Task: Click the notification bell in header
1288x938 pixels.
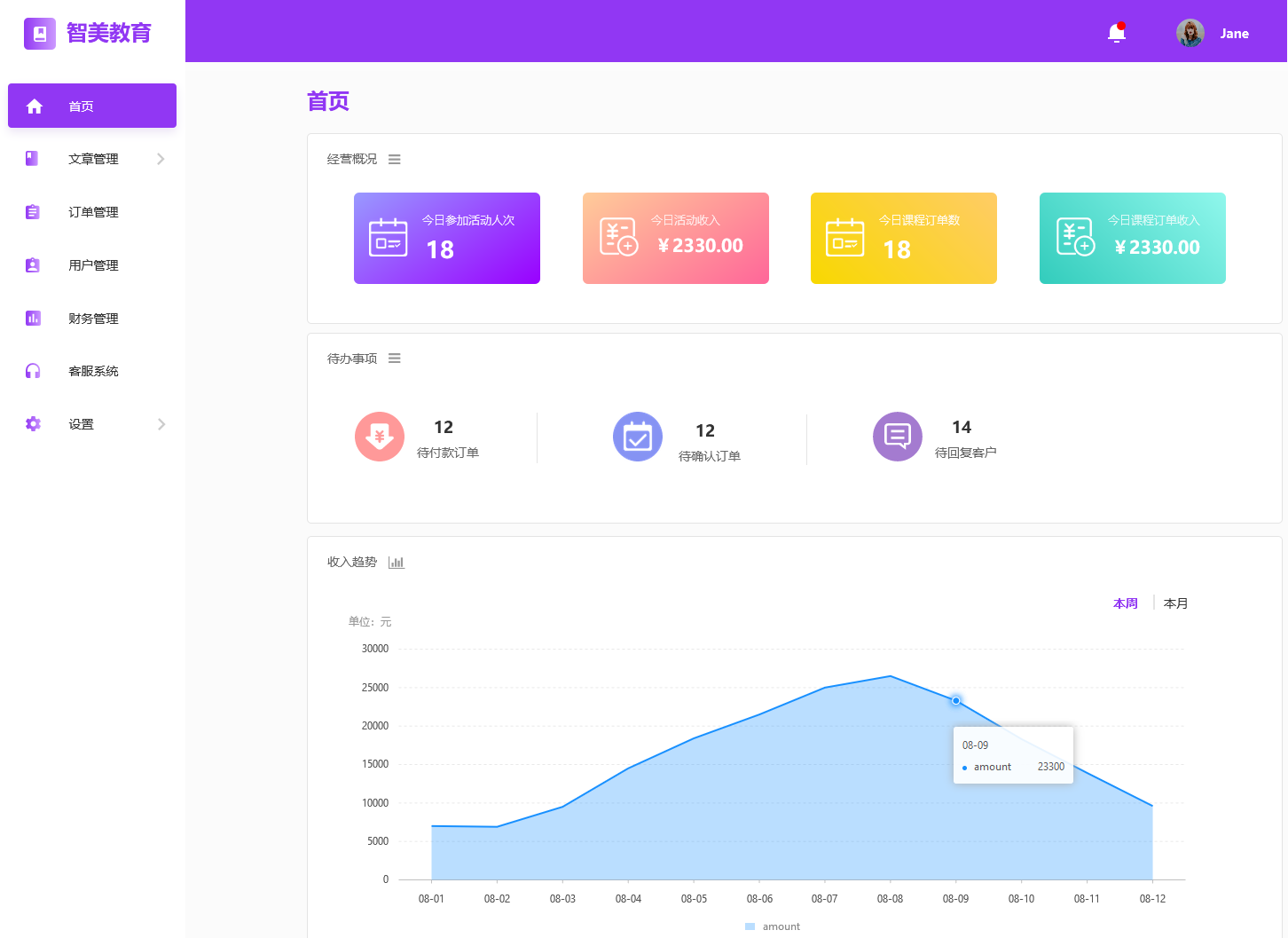Action: [x=1116, y=33]
